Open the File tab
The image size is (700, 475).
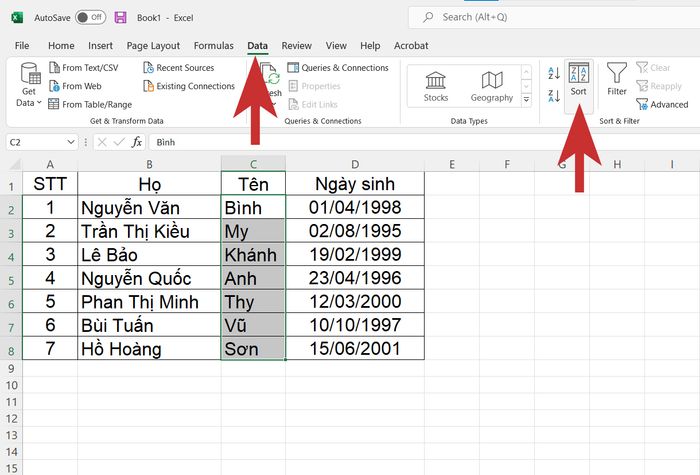tap(22, 46)
